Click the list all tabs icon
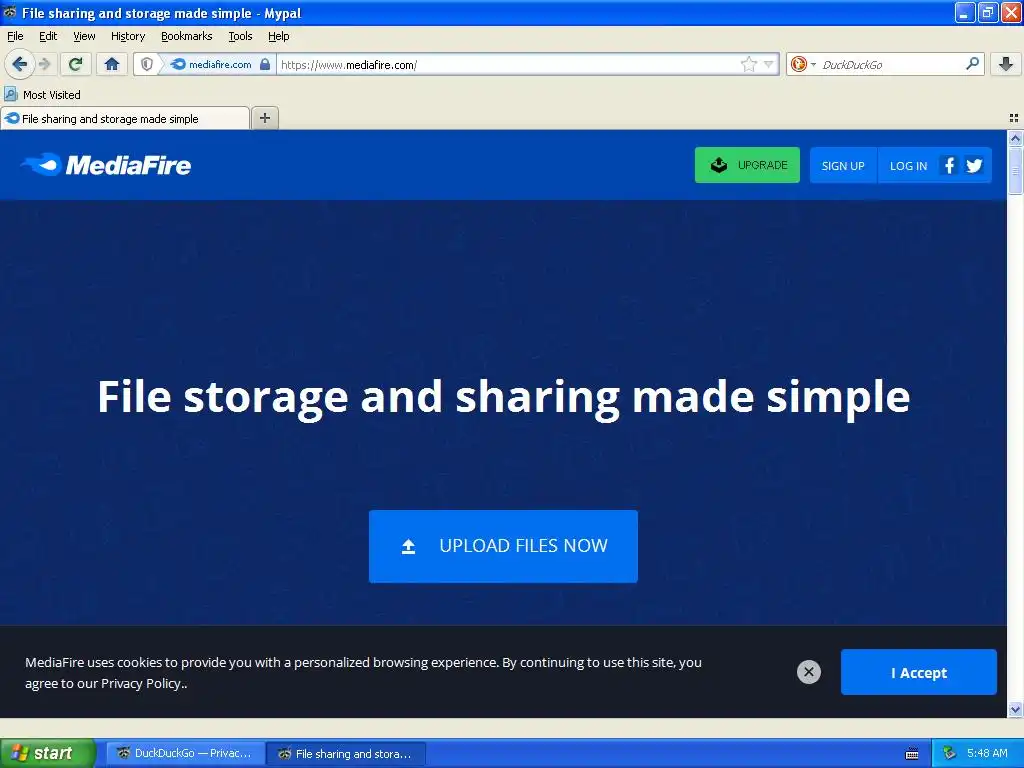The image size is (1024, 768). pyautogui.click(x=1014, y=118)
